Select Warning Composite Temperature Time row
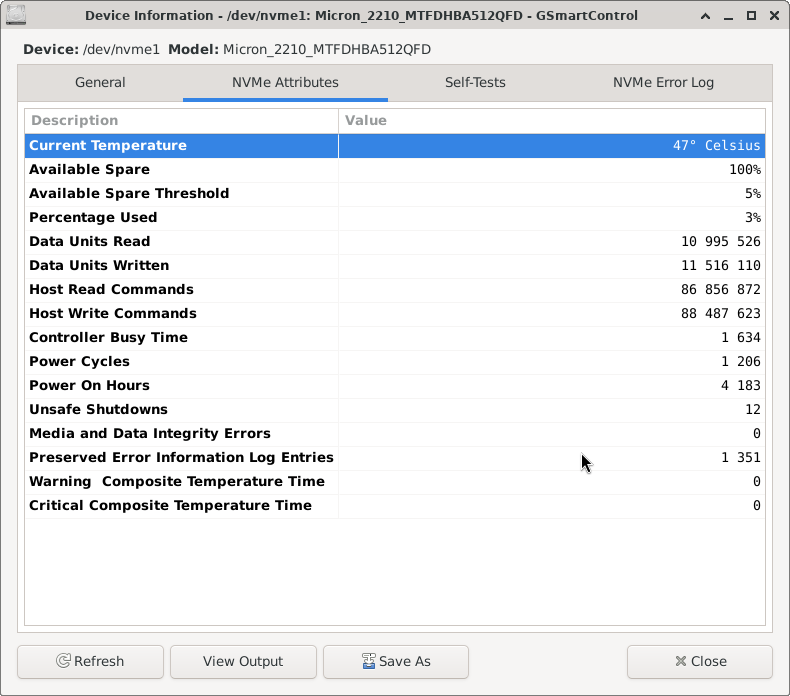Viewport: 790px width, 696px height. 395,482
